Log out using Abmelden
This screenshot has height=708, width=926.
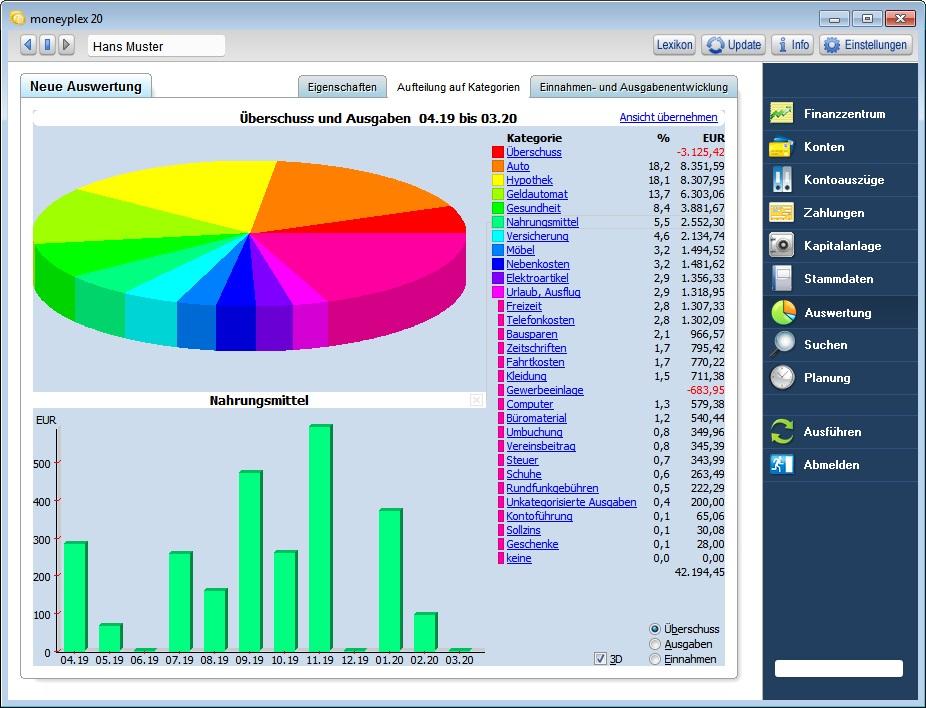838,464
